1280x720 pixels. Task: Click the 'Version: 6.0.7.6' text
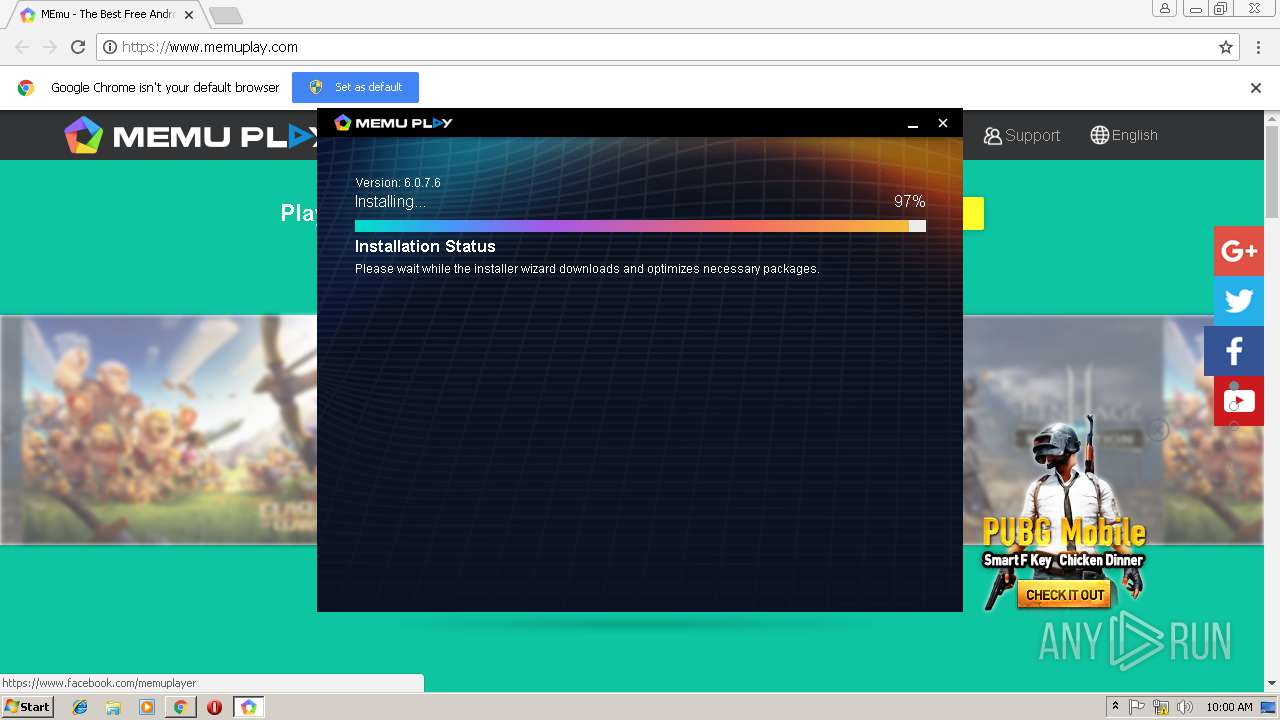pyautogui.click(x=398, y=183)
